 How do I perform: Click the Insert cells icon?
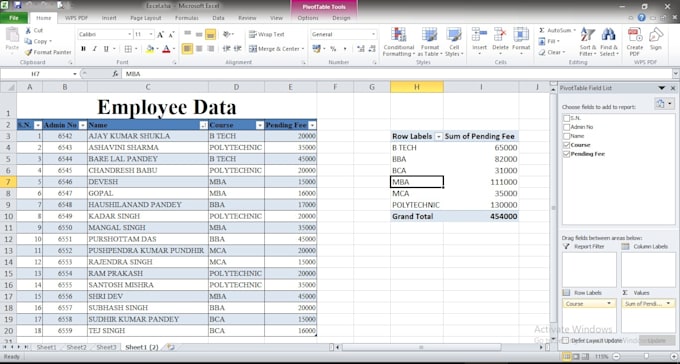[x=479, y=35]
